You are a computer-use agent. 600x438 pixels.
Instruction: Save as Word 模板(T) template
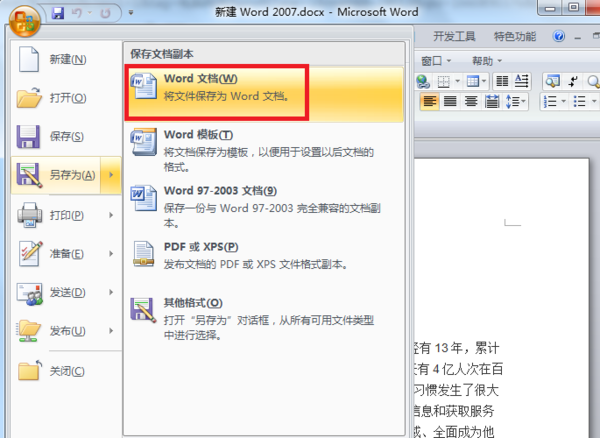[264, 150]
